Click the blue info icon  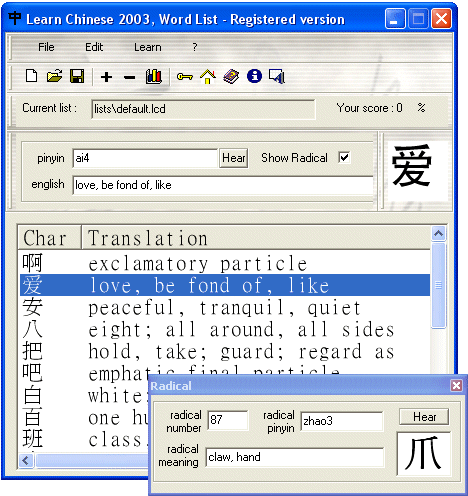[254, 76]
